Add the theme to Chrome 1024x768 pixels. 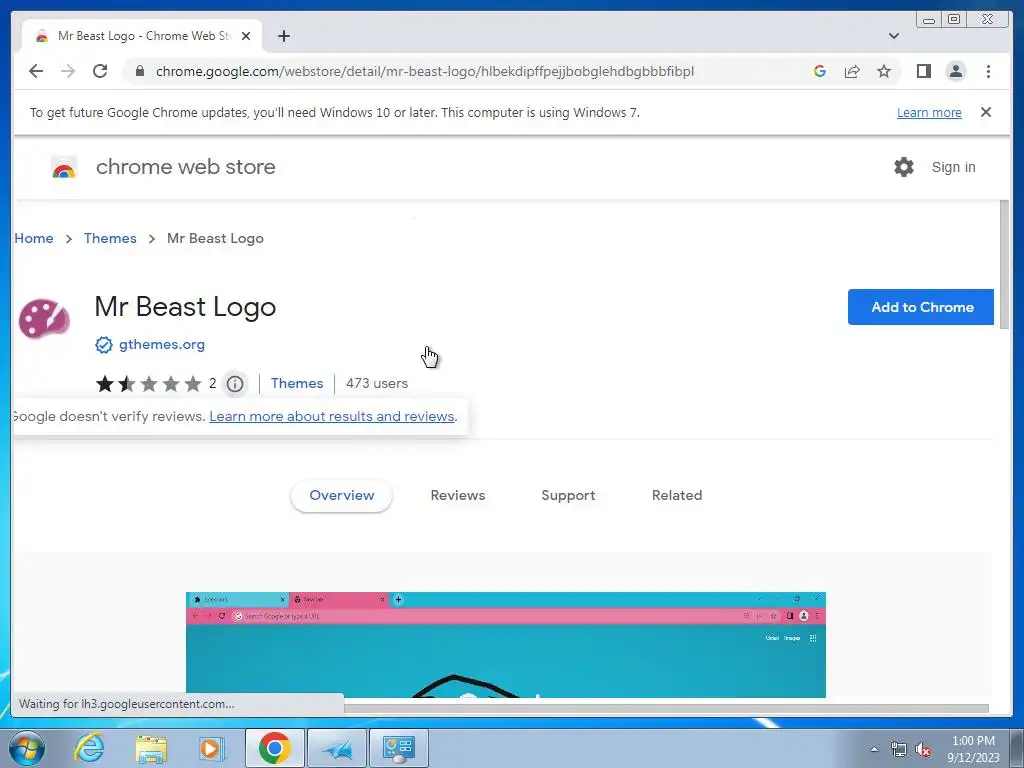[920, 307]
